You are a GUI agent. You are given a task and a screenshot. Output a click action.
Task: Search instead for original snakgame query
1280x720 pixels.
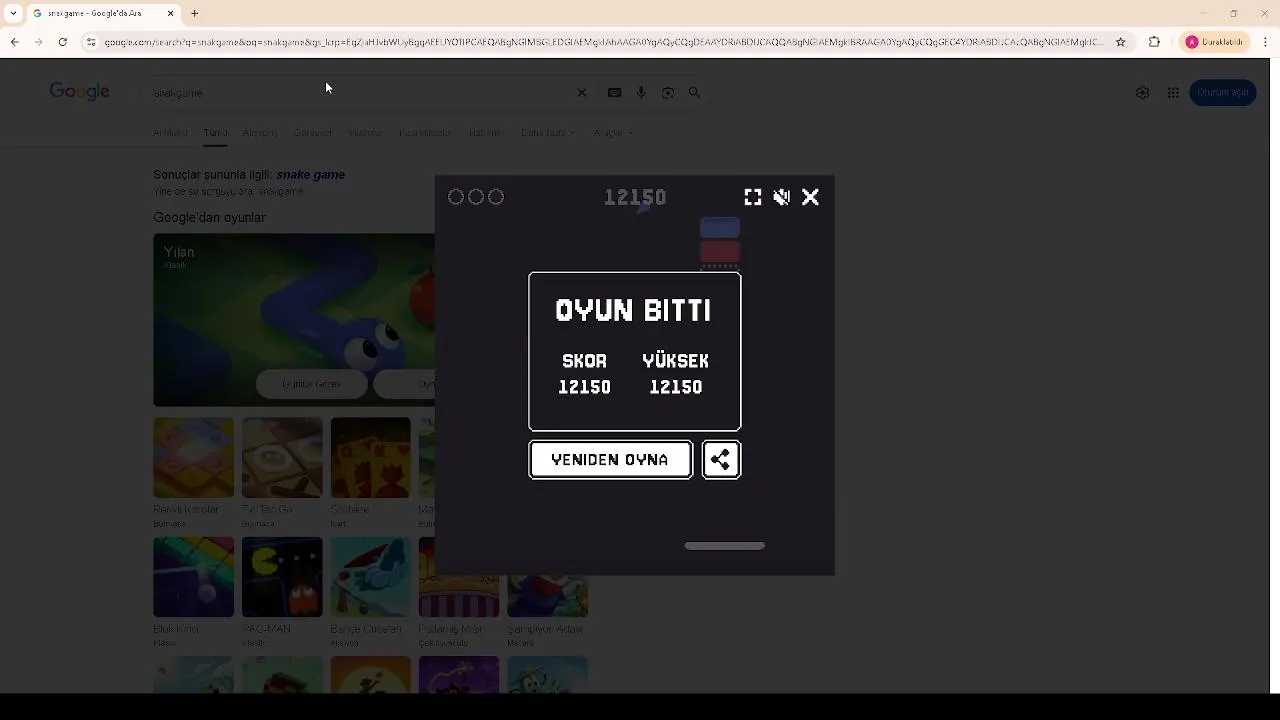tap(281, 191)
